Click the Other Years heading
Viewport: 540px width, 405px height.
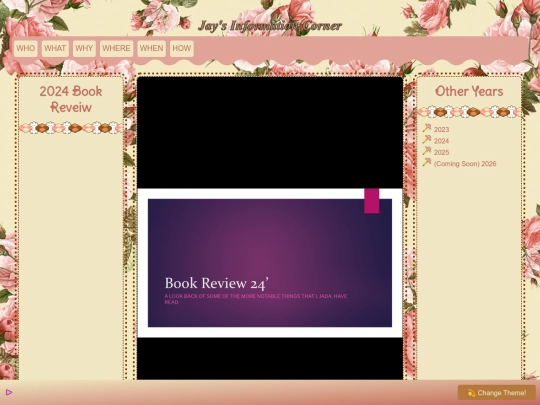(469, 91)
